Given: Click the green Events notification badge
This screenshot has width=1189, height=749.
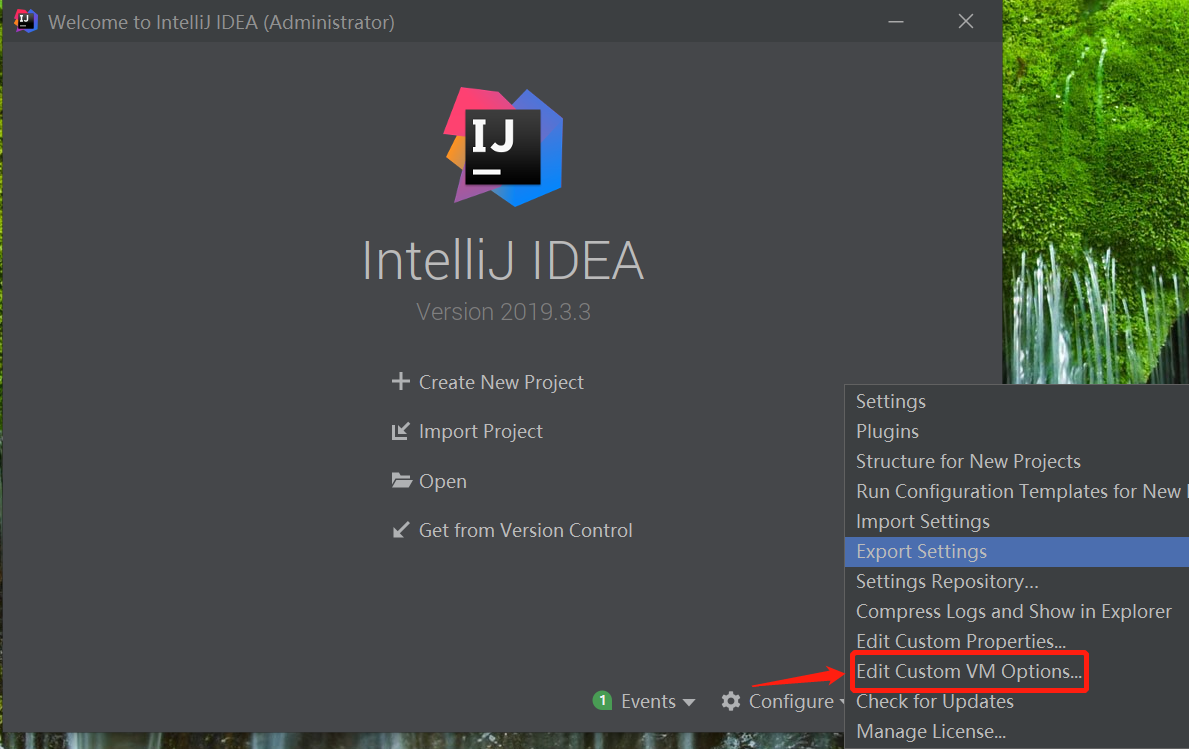Looking at the screenshot, I should tap(602, 701).
